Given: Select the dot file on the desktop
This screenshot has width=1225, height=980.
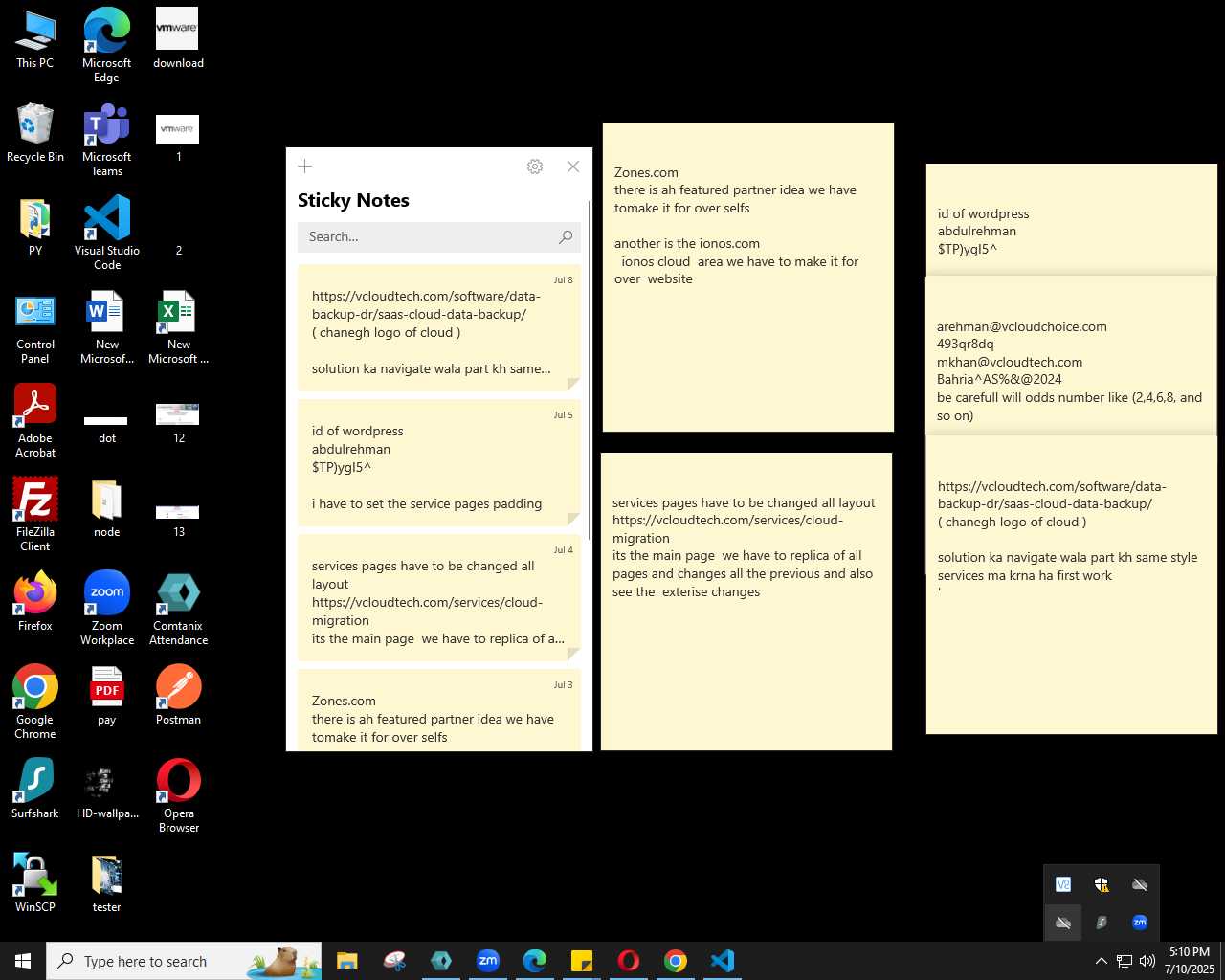Looking at the screenshot, I should coord(107,428).
